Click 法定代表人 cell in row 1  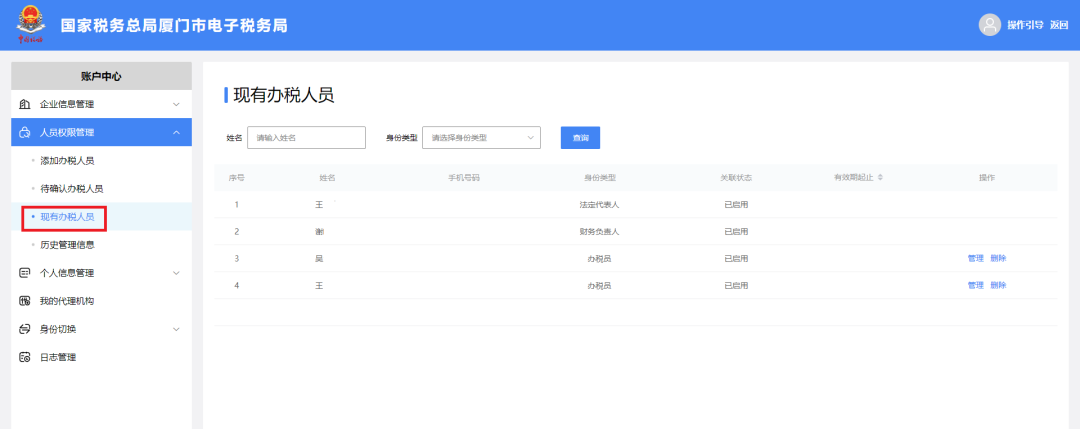[x=599, y=205]
